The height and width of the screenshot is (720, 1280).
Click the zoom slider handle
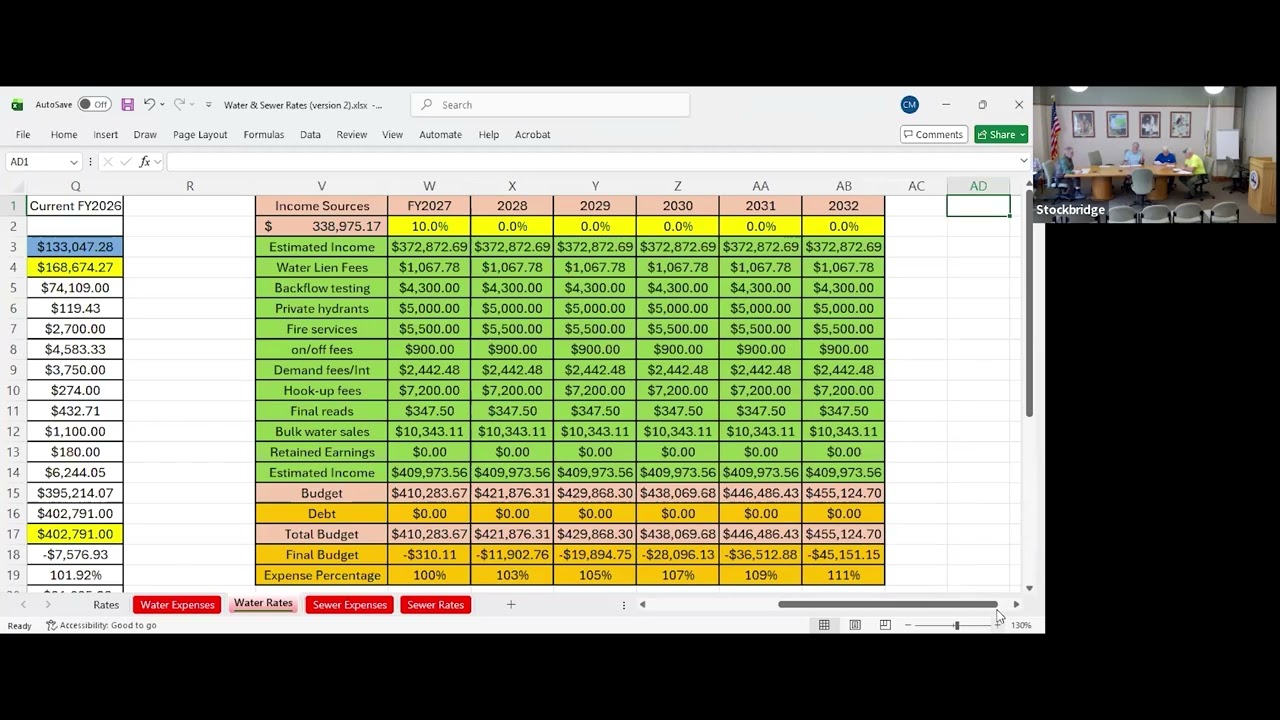[x=956, y=625]
